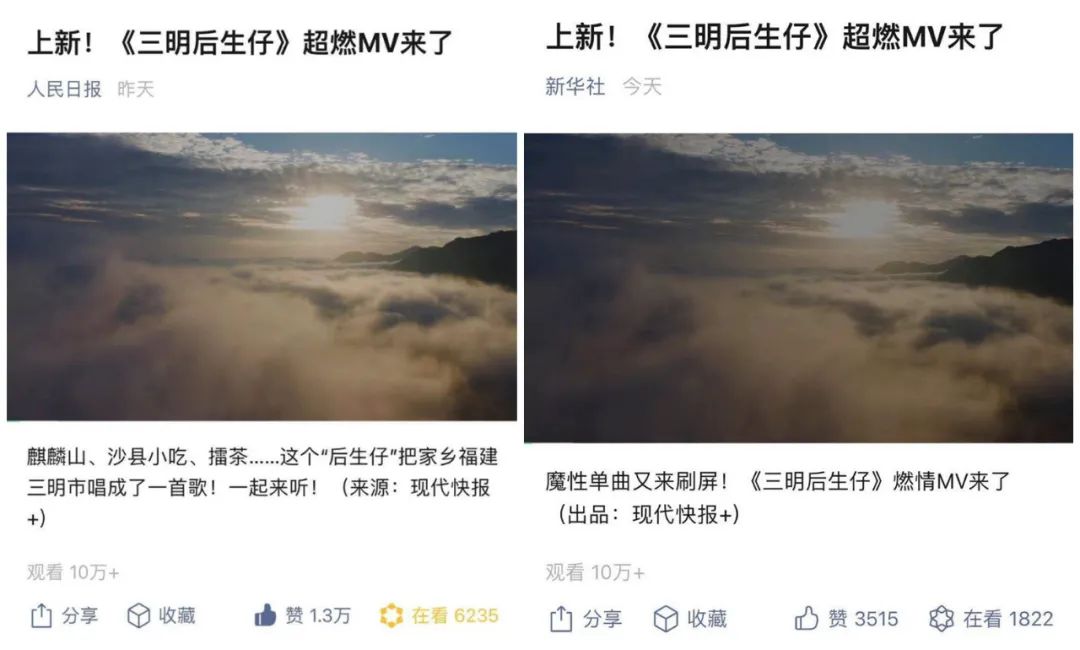This screenshot has width=1080, height=650.
Task: Play the left cloud-sea video thumbnail
Action: [262, 277]
